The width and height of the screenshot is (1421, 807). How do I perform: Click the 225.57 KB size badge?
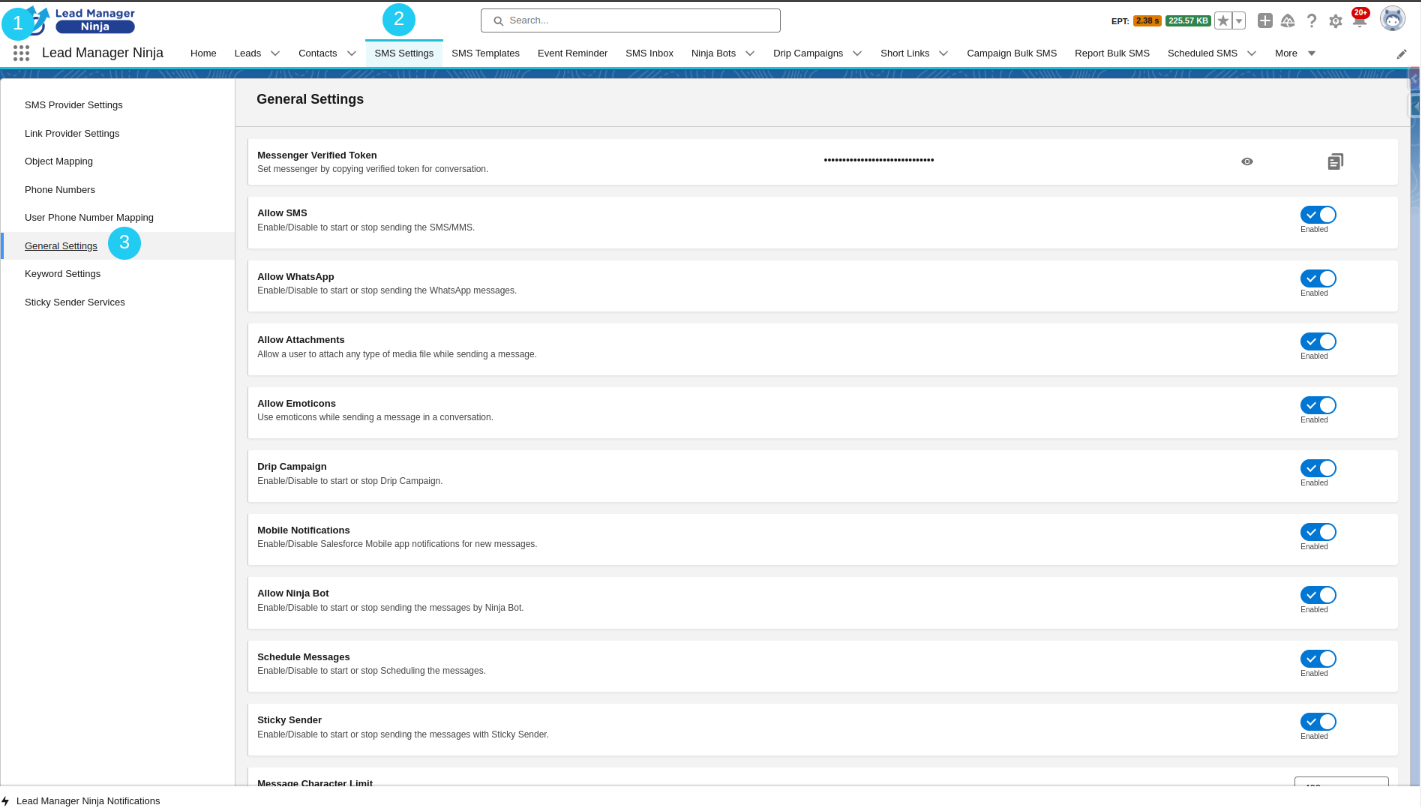[x=1188, y=21]
